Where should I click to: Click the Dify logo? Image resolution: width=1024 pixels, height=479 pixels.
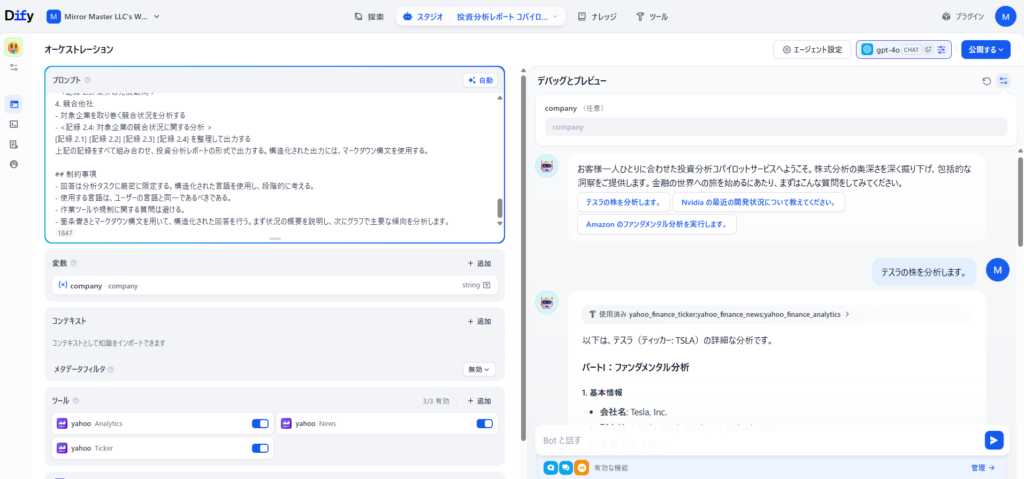coord(19,16)
